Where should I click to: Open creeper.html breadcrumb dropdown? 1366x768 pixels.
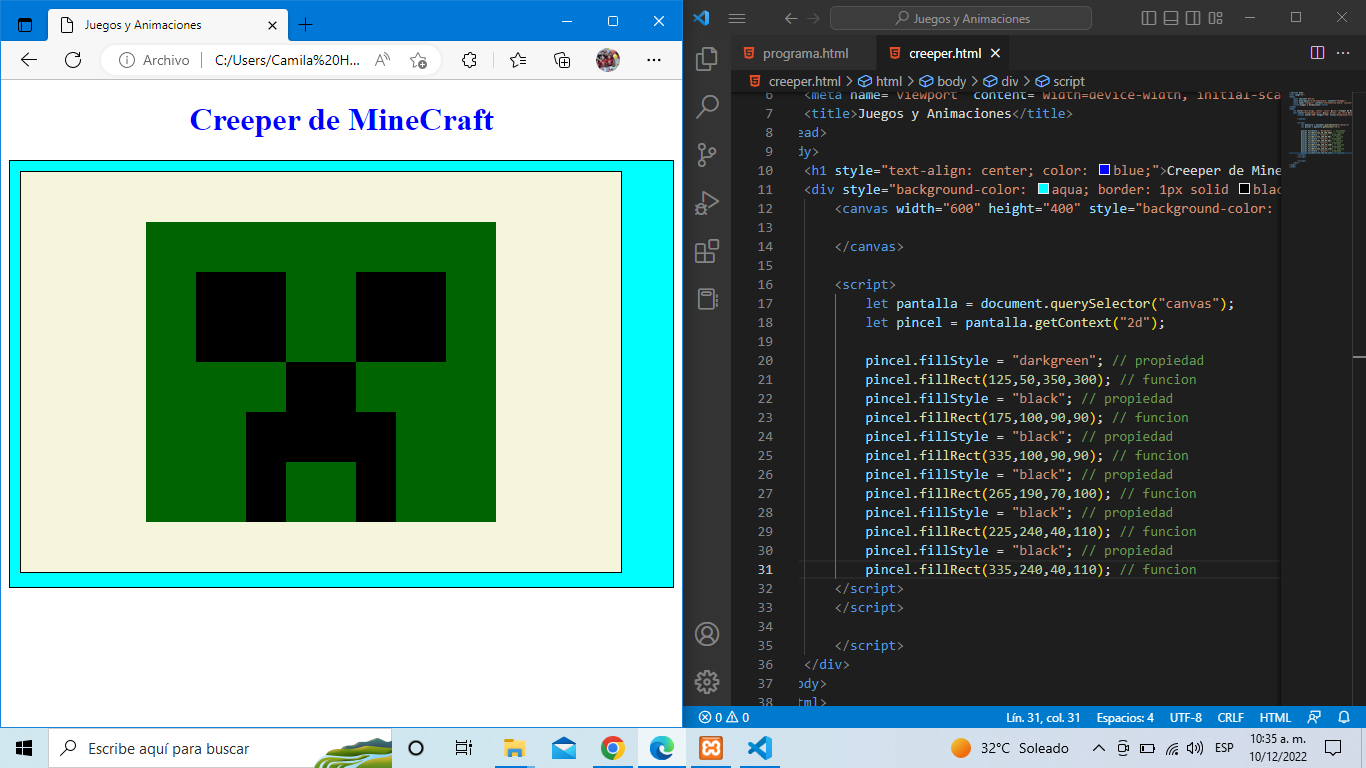[795, 81]
